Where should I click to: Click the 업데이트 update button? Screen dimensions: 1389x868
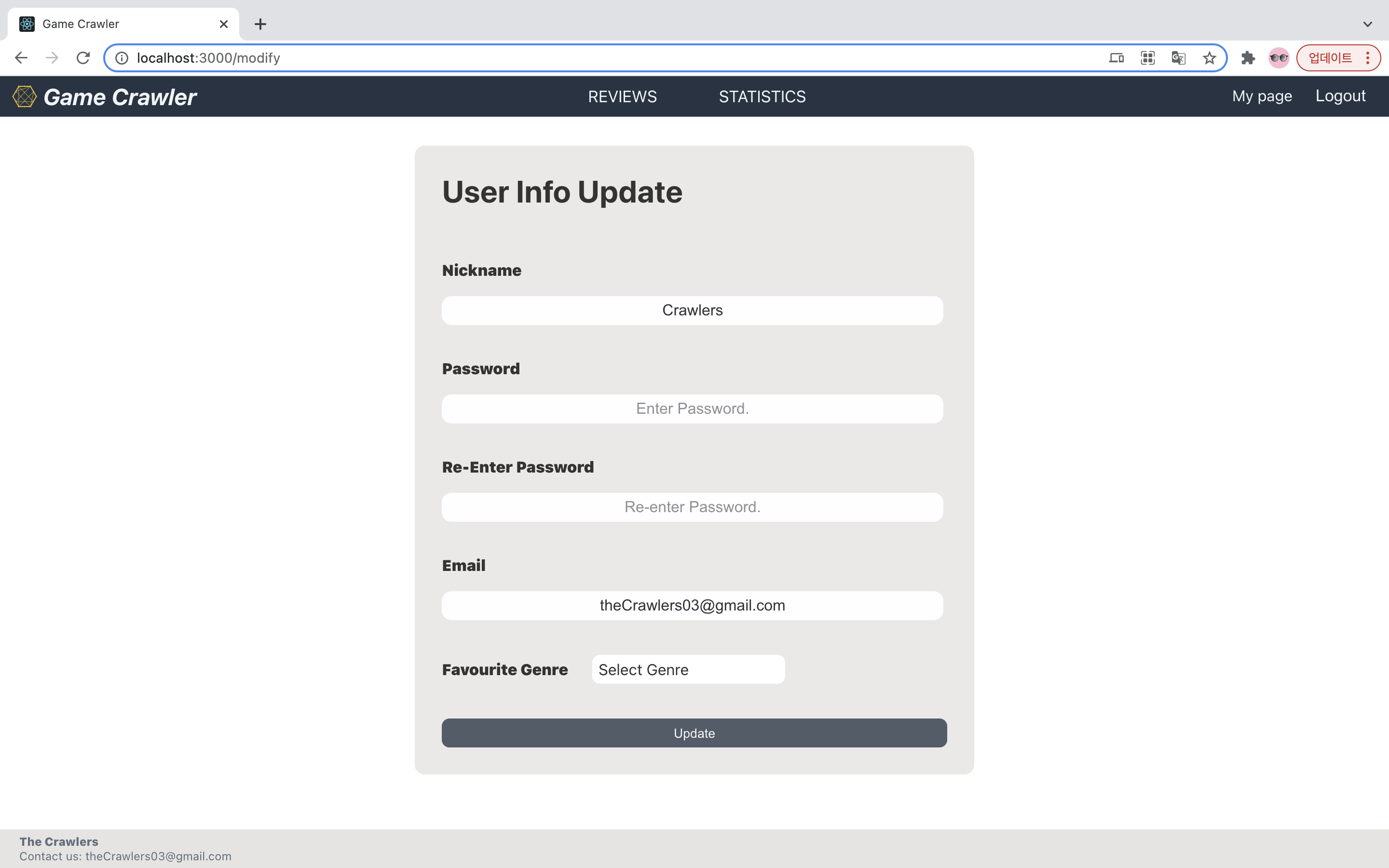[1330, 58]
